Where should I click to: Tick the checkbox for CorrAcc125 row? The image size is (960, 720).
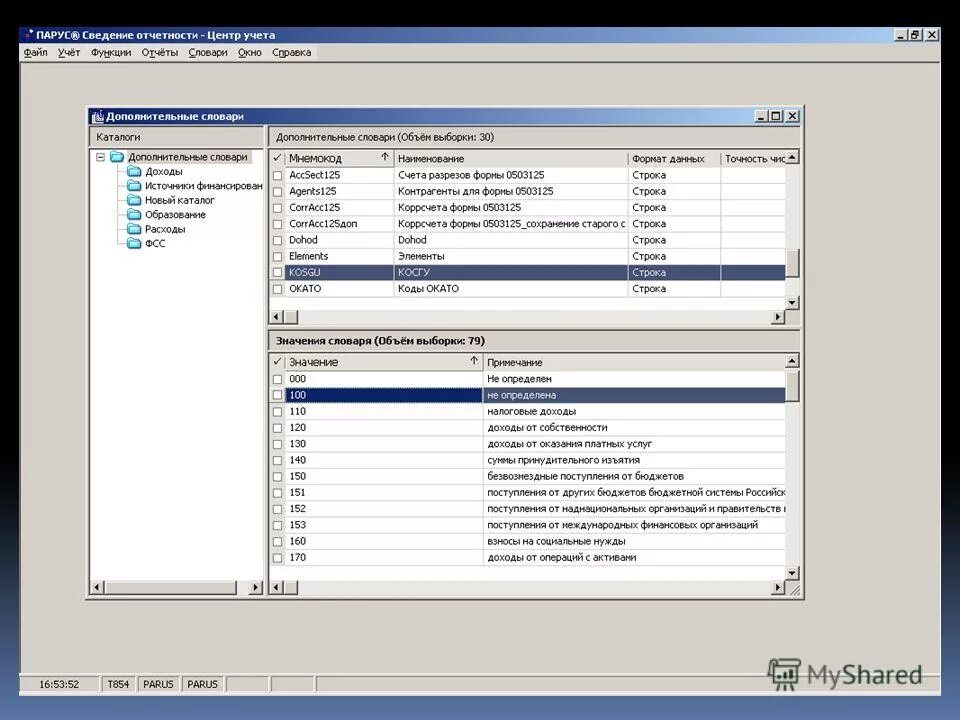(277, 208)
